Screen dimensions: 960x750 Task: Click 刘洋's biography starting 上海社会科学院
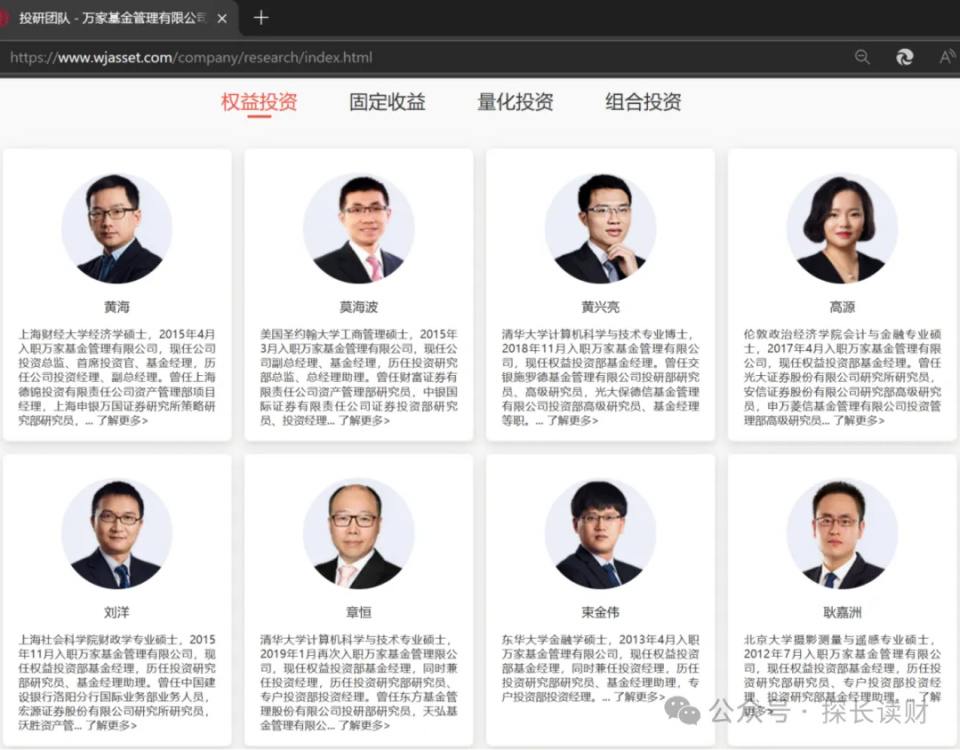pyautogui.click(x=116, y=682)
